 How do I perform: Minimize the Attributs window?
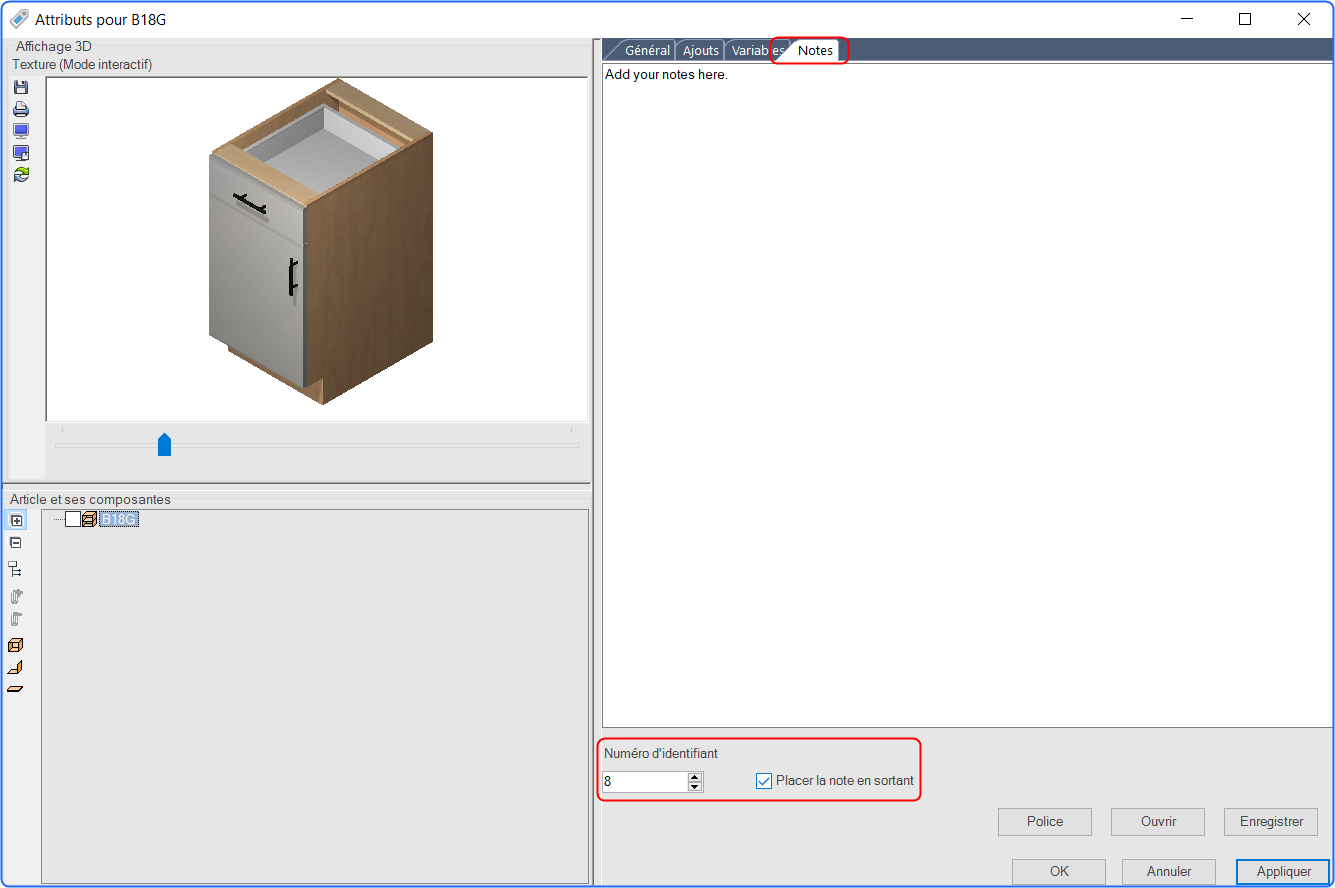tap(1187, 19)
